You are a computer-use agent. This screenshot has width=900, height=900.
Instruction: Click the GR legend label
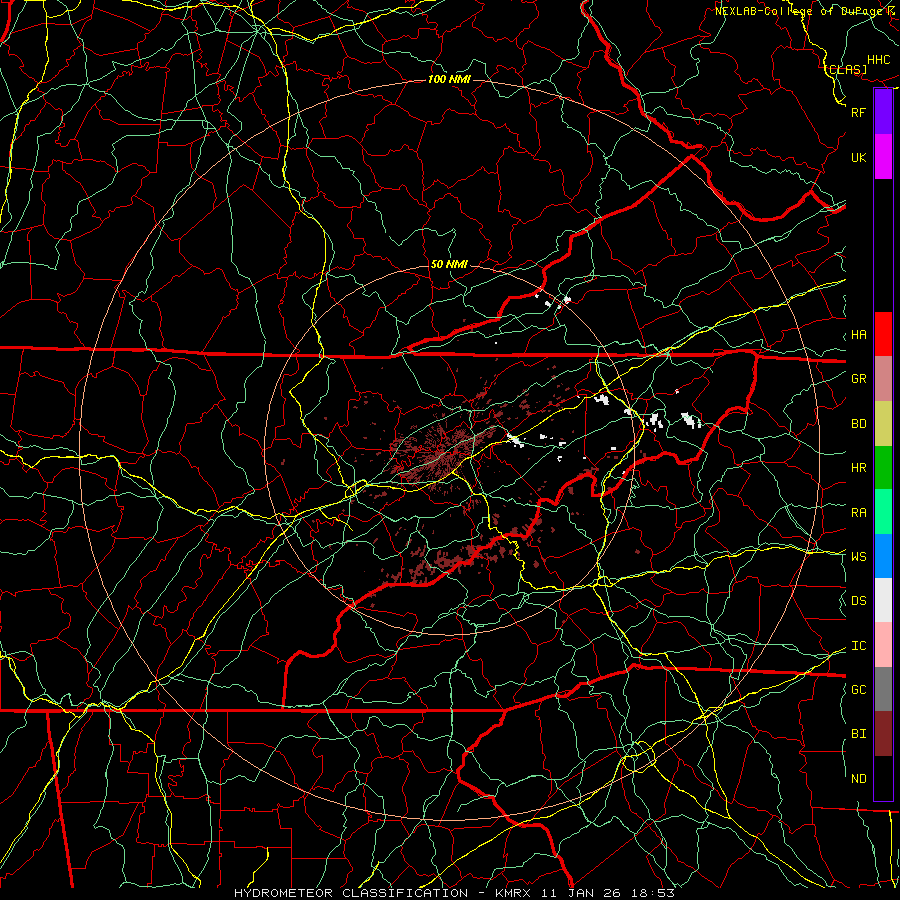pos(859,378)
